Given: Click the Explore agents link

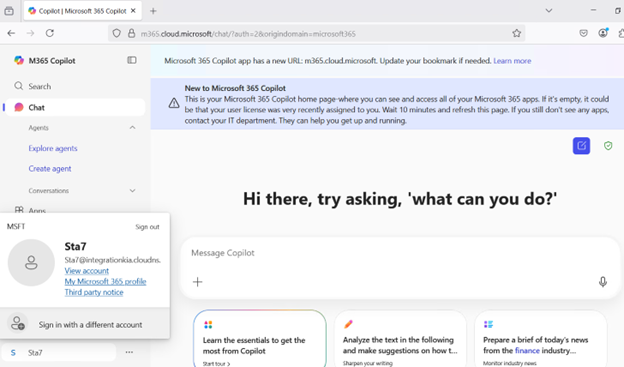Looking at the screenshot, I should (53, 148).
